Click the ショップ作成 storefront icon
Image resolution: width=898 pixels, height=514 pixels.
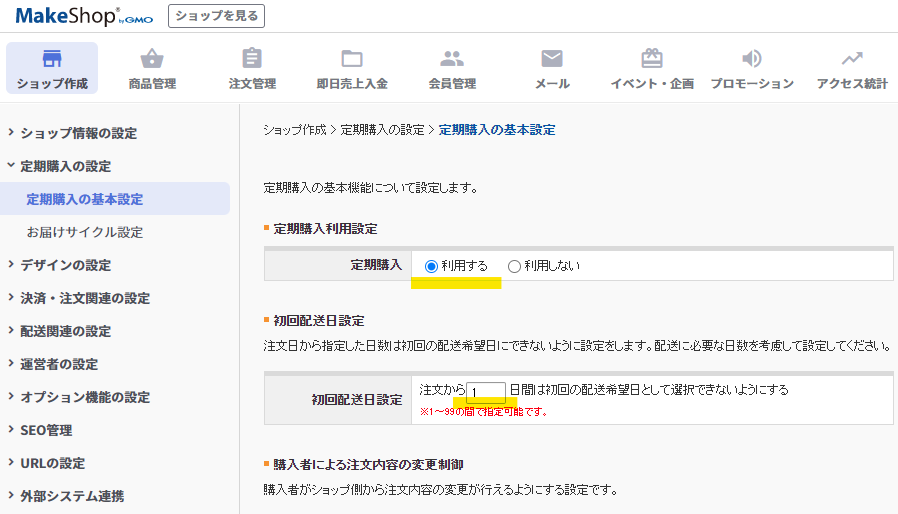click(x=52, y=58)
